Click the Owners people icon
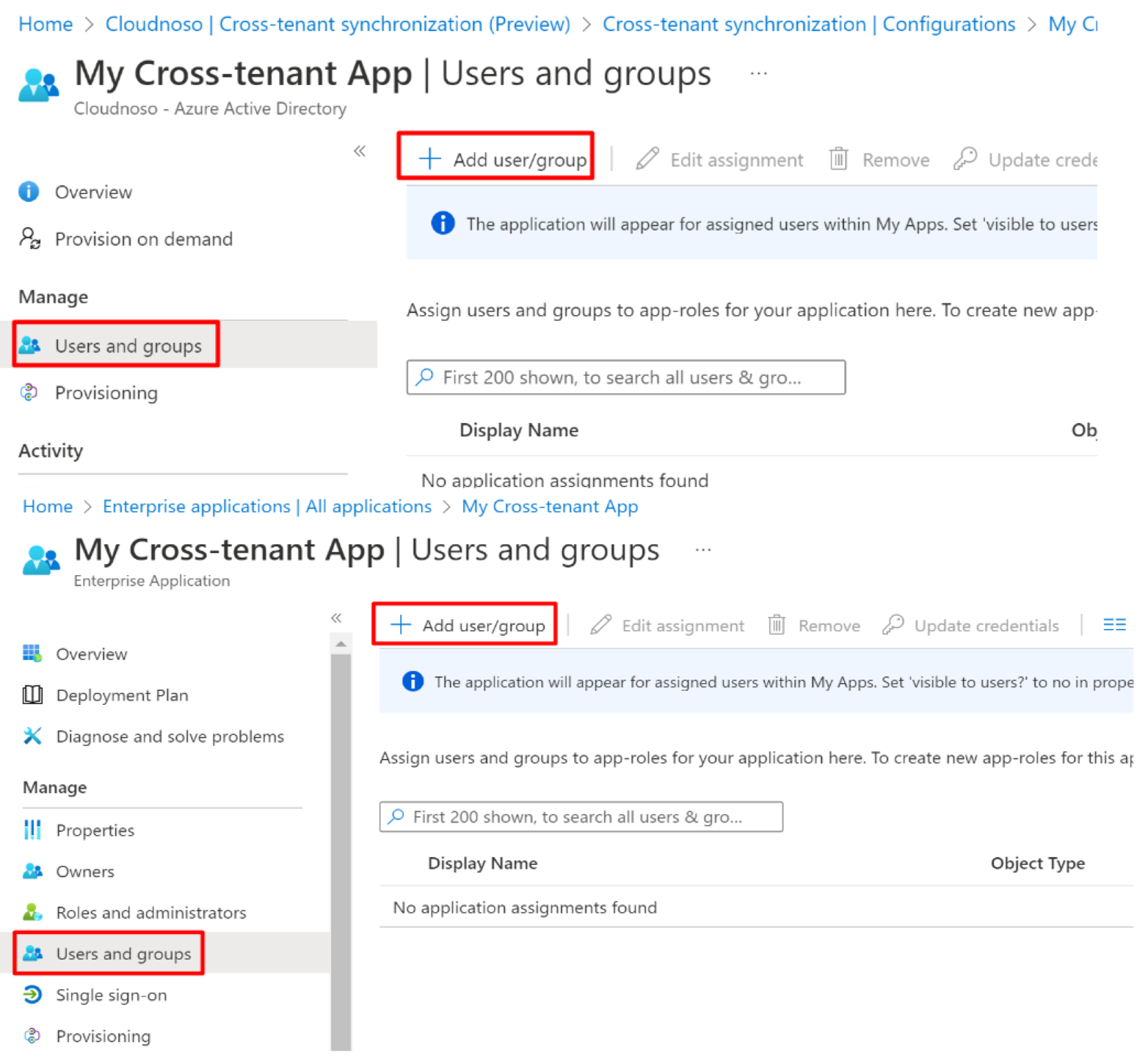 tap(32, 871)
